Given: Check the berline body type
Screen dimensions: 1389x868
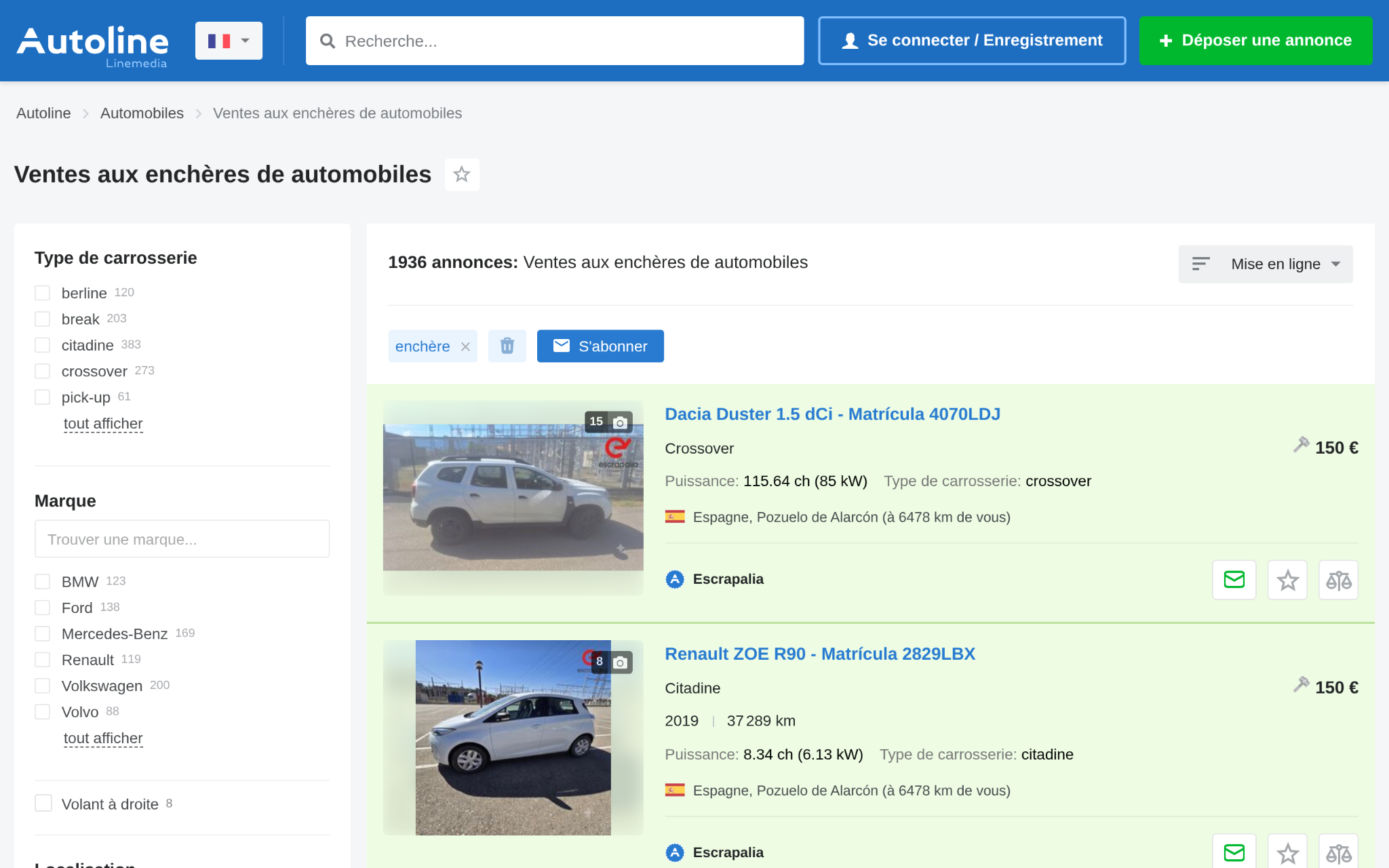Looking at the screenshot, I should coord(43,293).
